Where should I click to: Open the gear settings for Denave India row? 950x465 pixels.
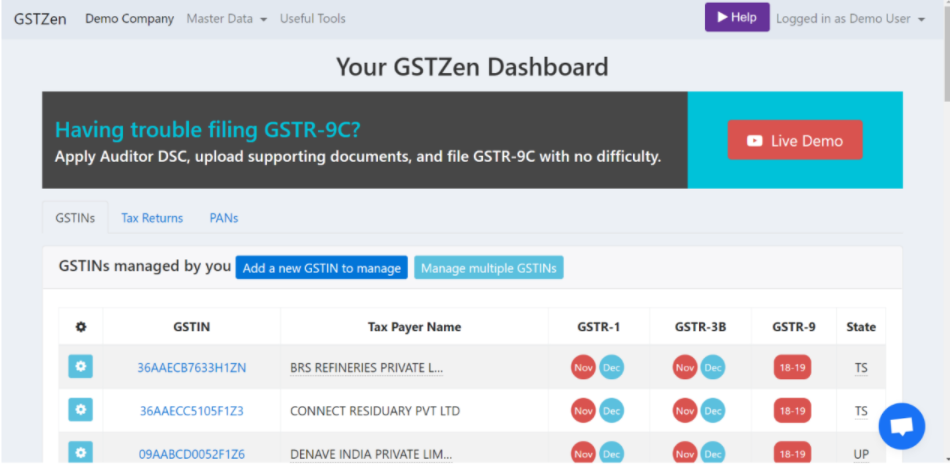click(x=81, y=452)
